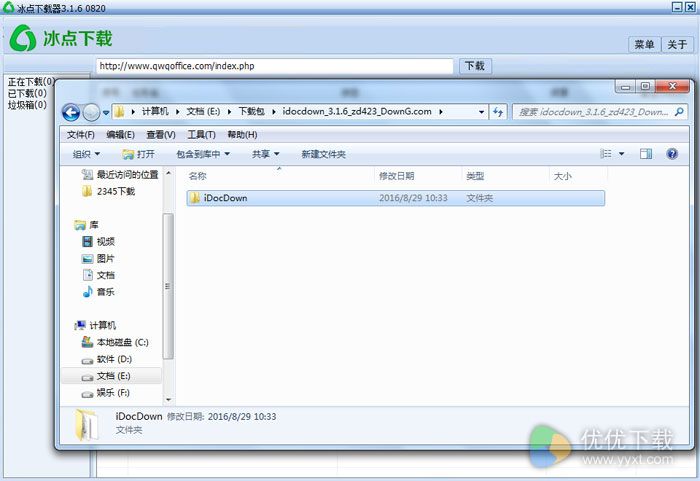Click the 下载 button in 冰点下载

(x=475, y=66)
